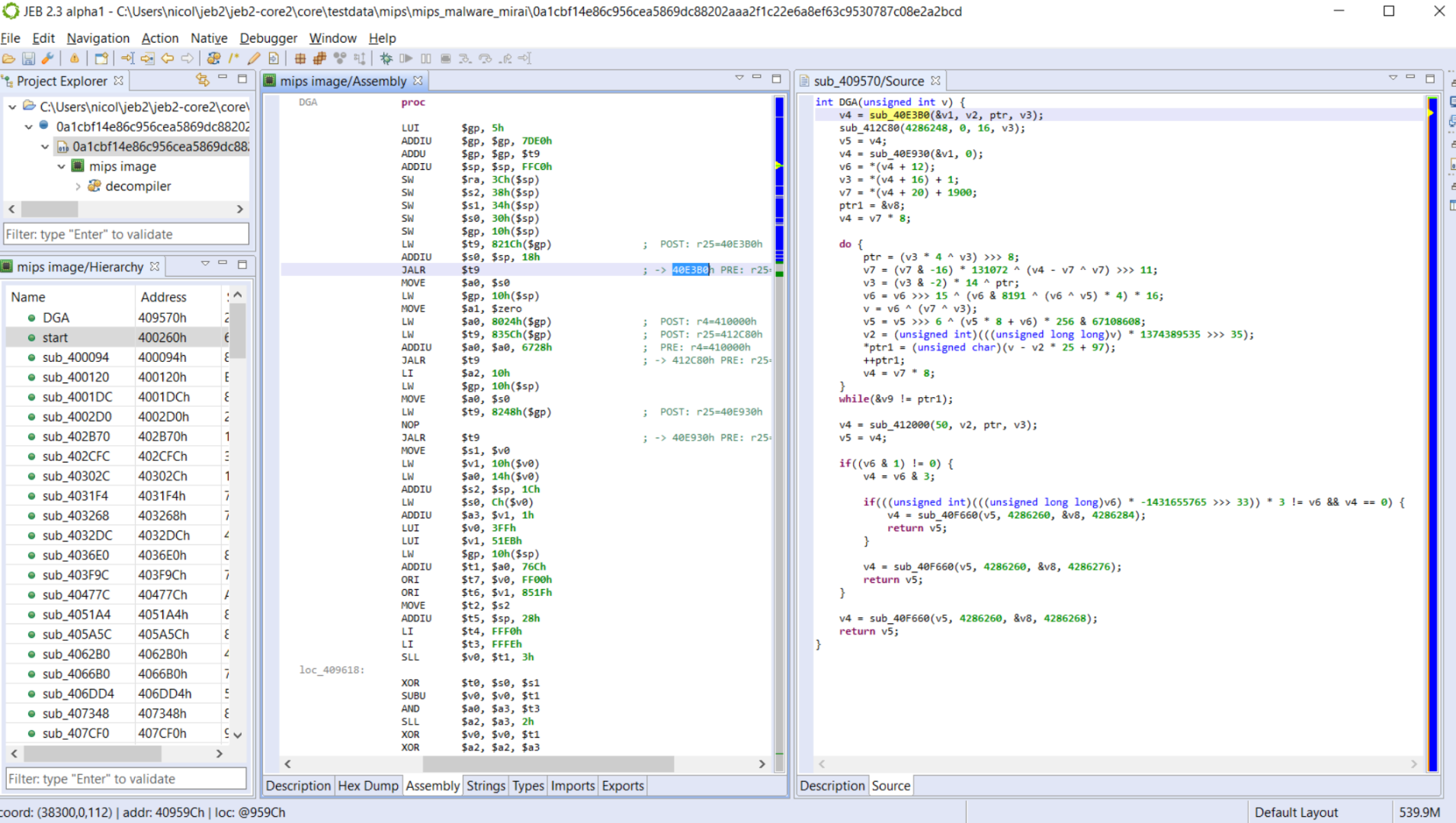Switch to the Strings tab
Screen dimensions: 1456x823
[486, 786]
